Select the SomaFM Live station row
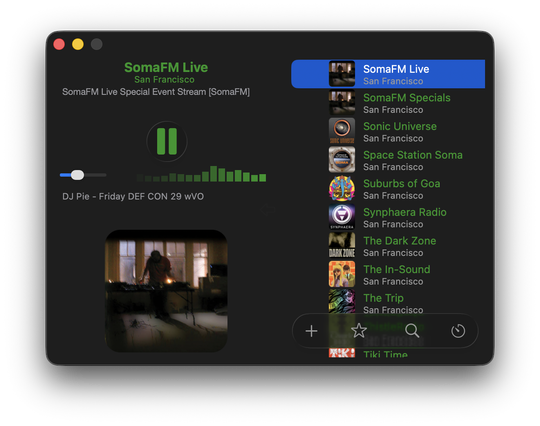The width and height of the screenshot is (540, 426). pyautogui.click(x=388, y=74)
